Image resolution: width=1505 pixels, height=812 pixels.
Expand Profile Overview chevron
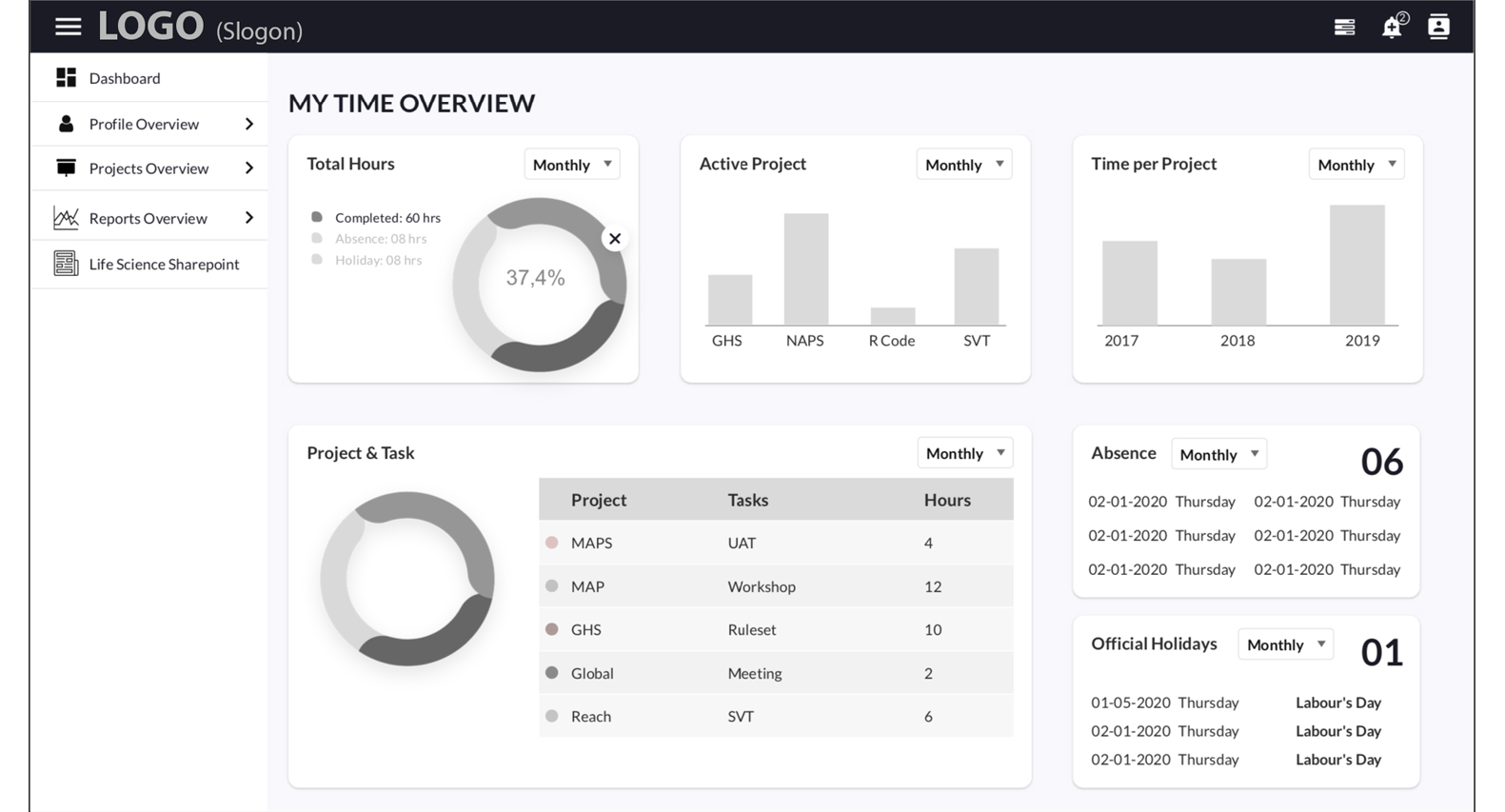point(249,124)
